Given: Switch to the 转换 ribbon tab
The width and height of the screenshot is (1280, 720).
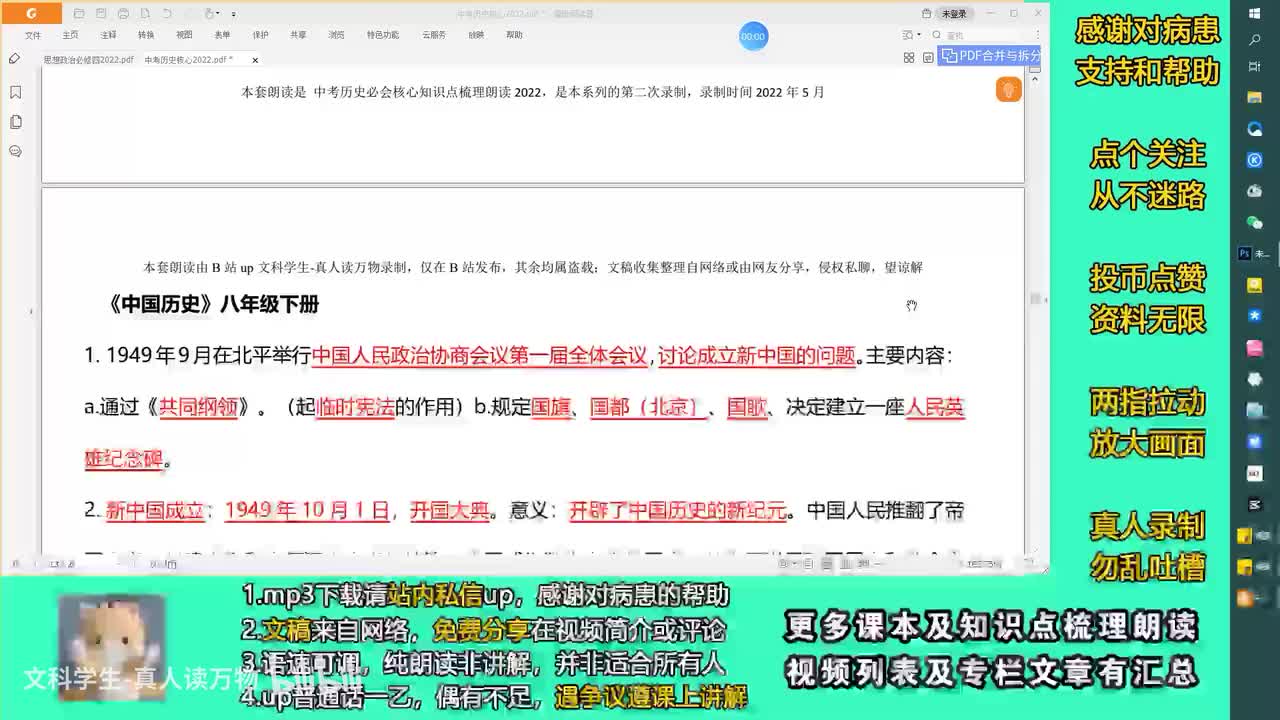Looking at the screenshot, I should 146,35.
